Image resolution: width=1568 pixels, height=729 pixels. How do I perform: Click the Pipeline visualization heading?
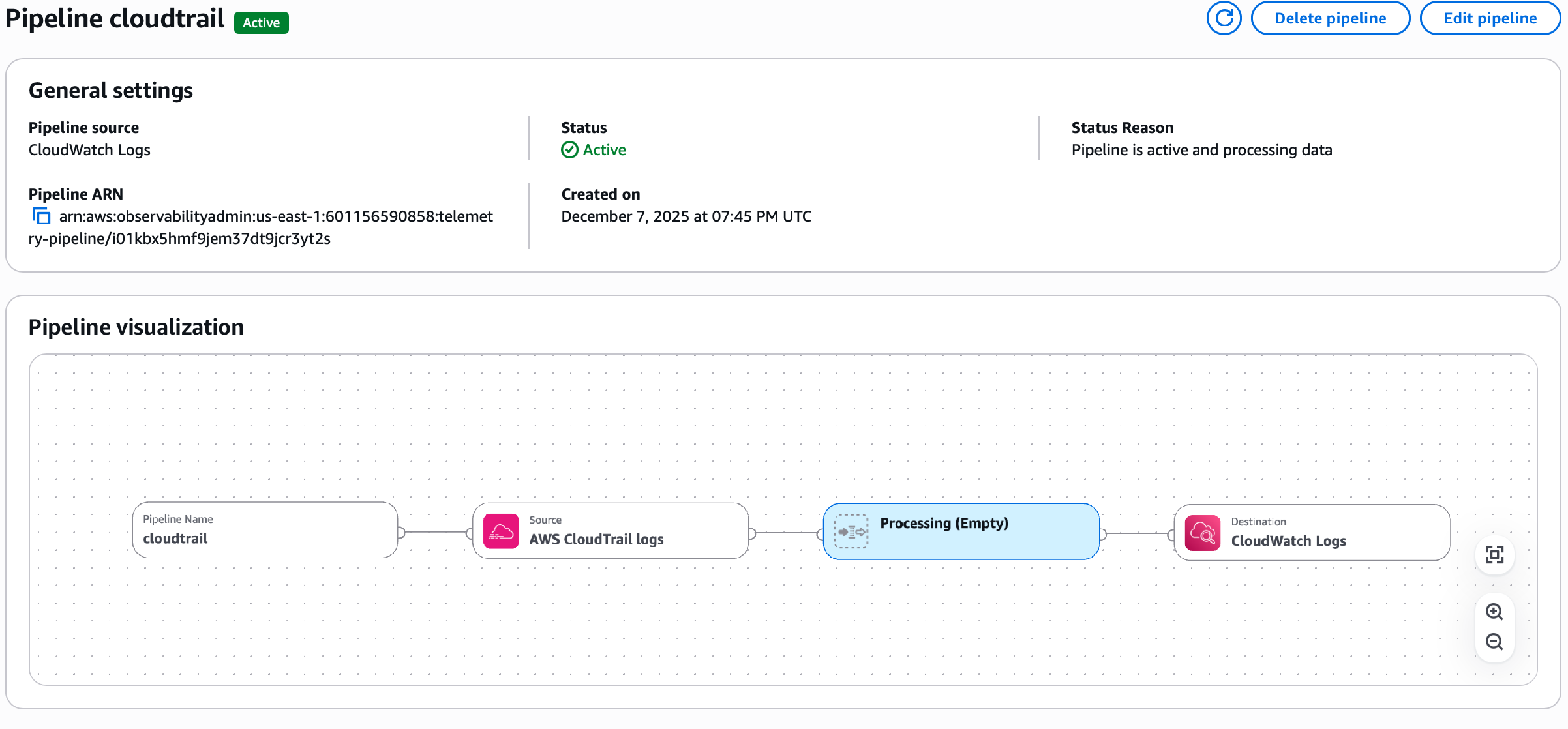tap(136, 327)
